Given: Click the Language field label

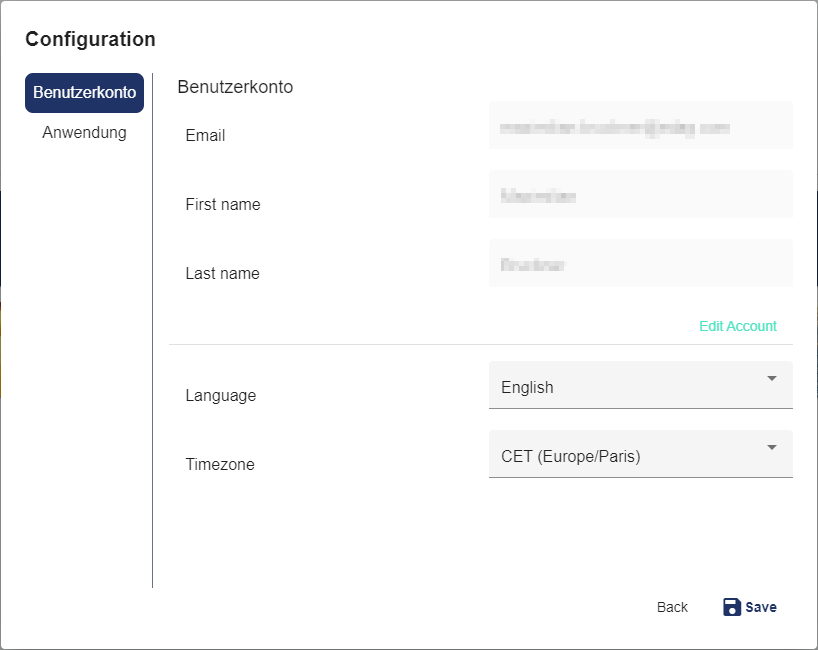Looking at the screenshot, I should pyautogui.click(x=220, y=396).
